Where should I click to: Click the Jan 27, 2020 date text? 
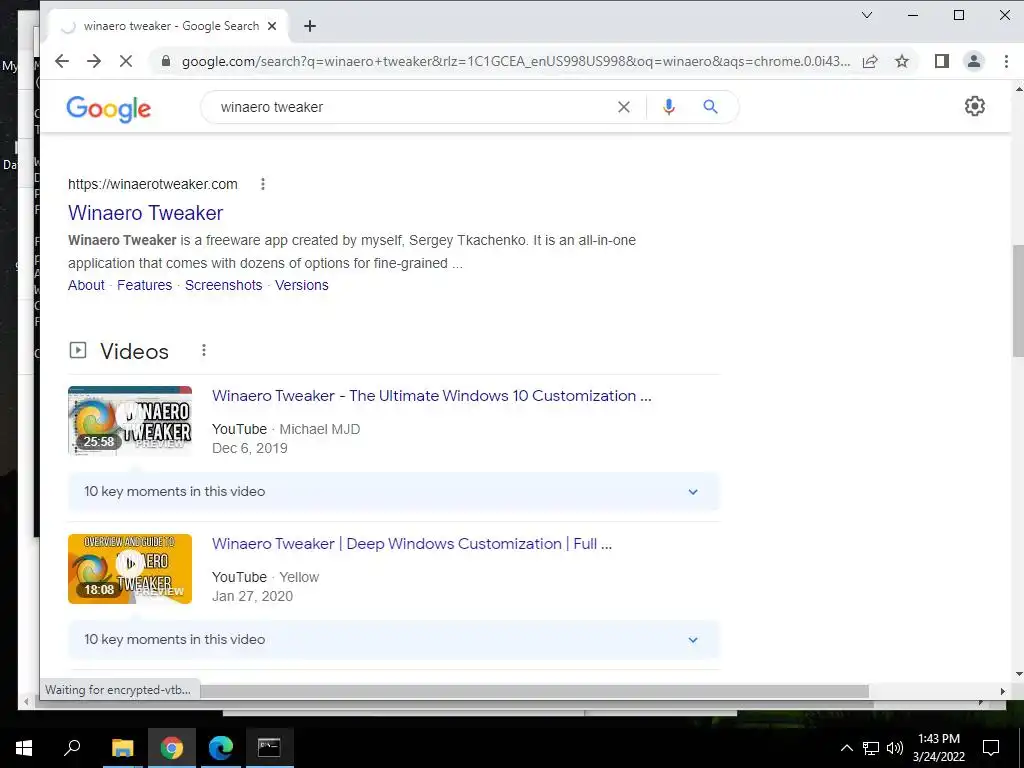[x=252, y=596]
